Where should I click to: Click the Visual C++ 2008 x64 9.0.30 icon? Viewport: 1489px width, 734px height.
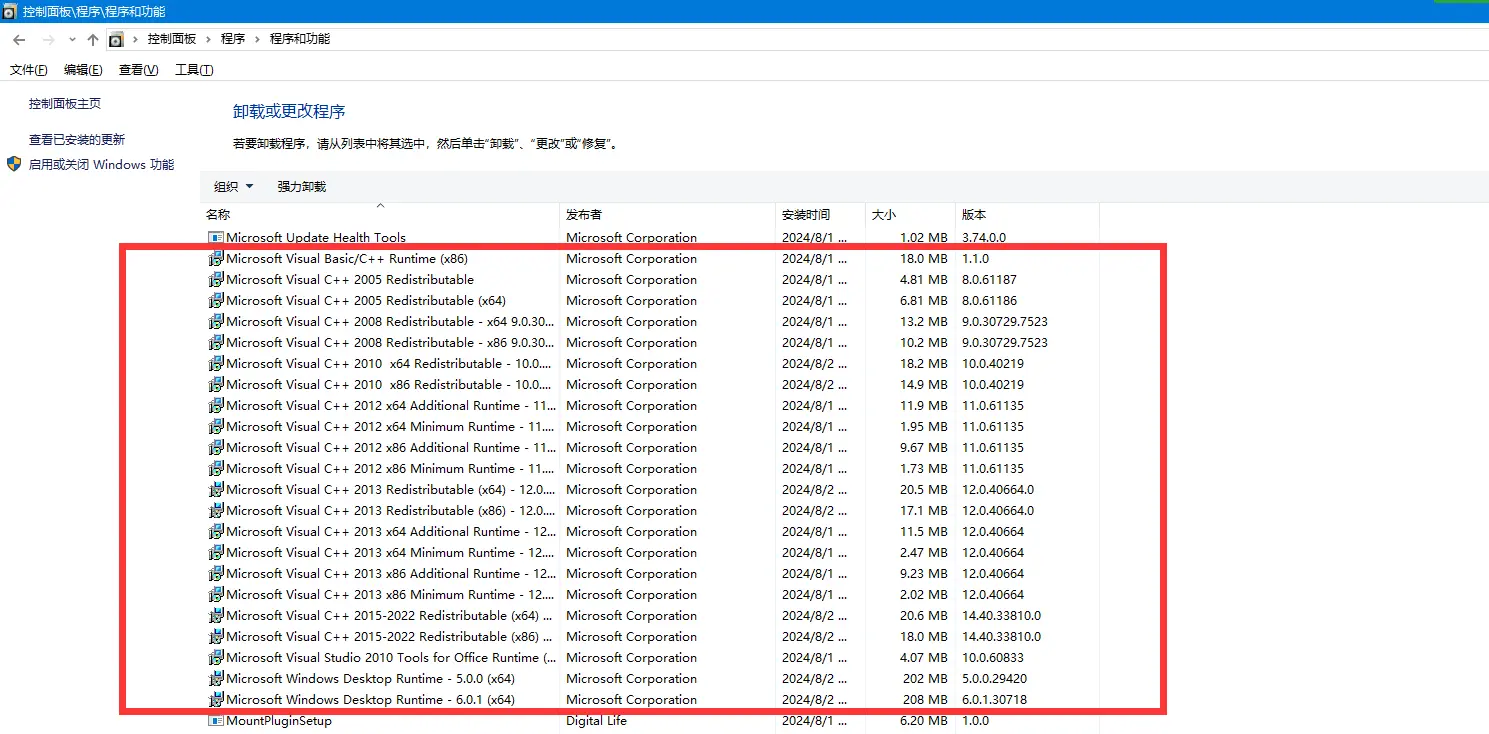[x=216, y=322]
